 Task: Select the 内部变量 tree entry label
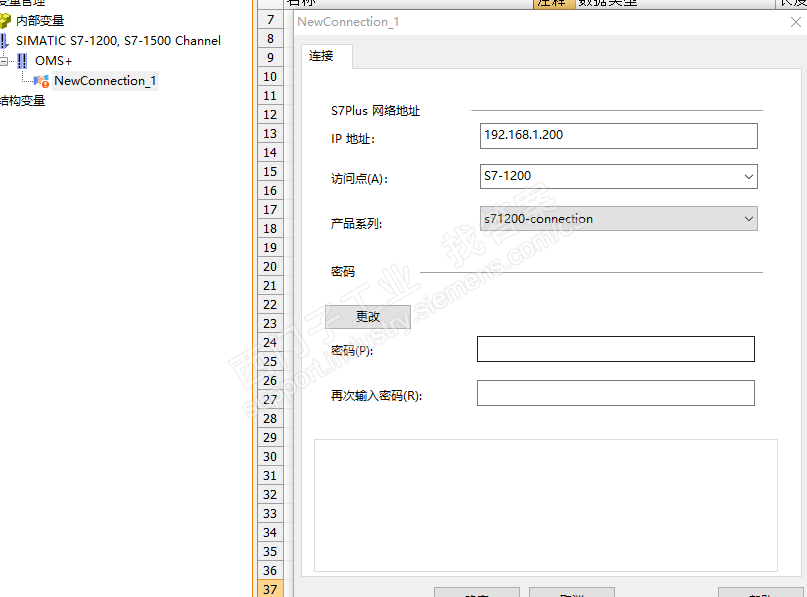point(40,21)
